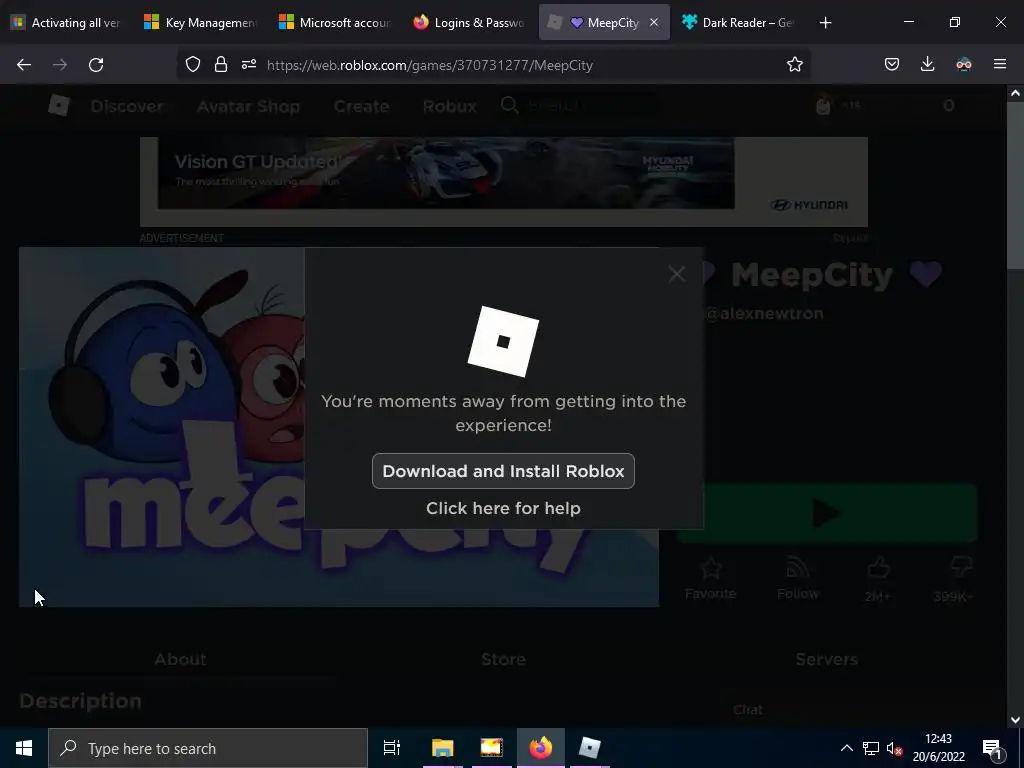Click the page scrollbar down arrow
The height and width of the screenshot is (768, 1024).
1015,720
